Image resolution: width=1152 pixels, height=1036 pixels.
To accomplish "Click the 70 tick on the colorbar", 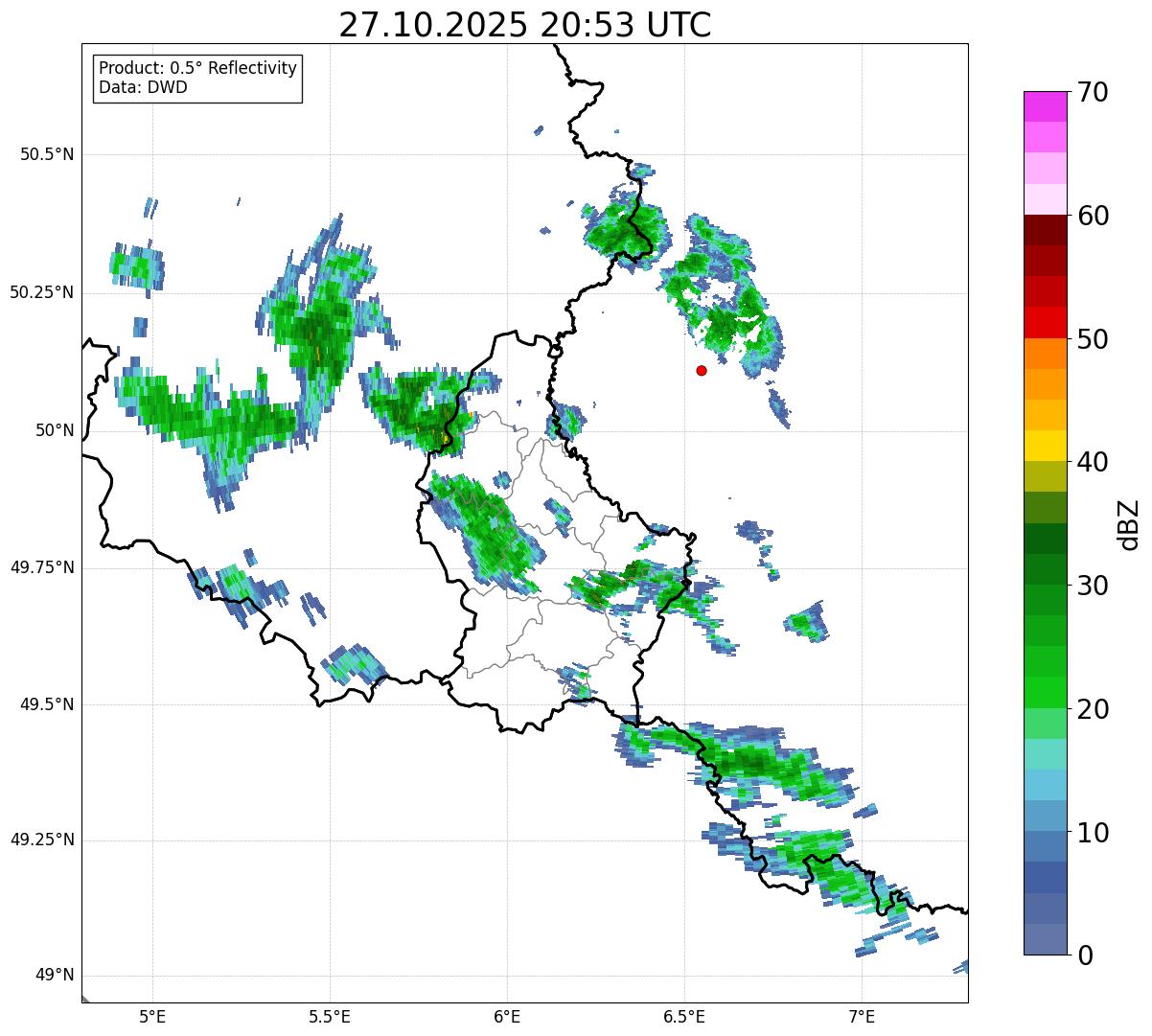I will [1093, 92].
